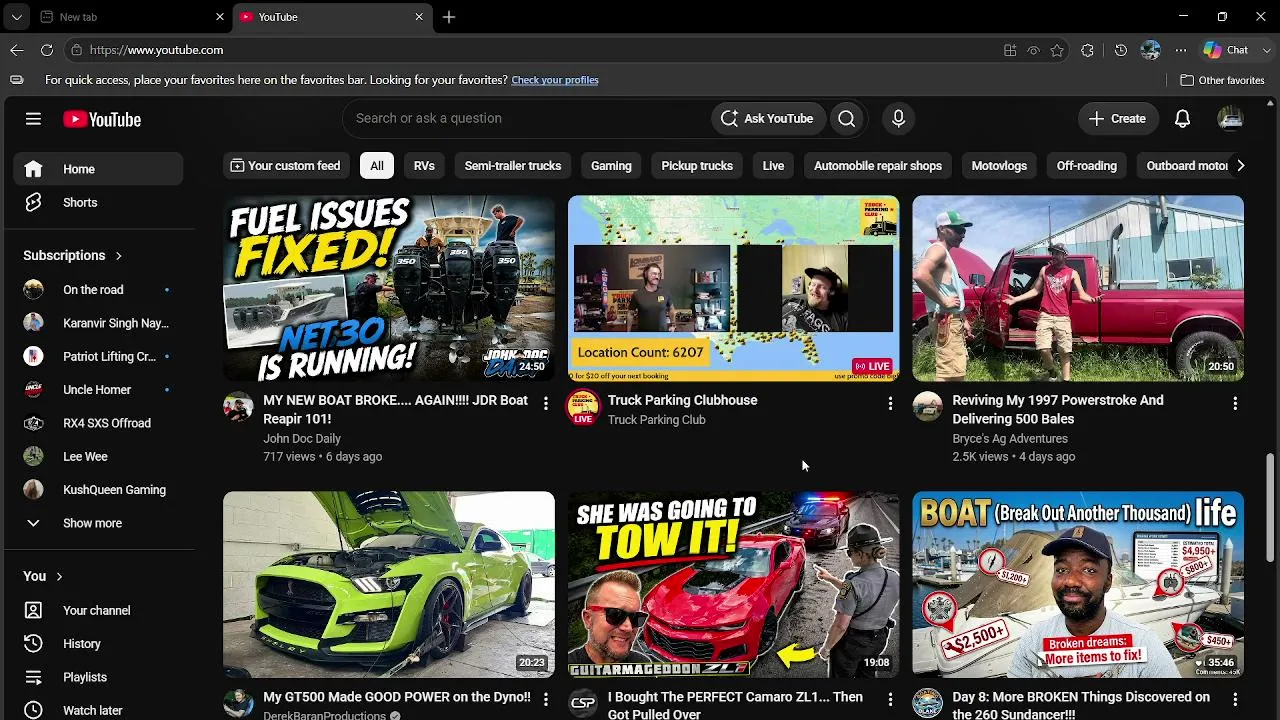The image size is (1280, 720).
Task: Open the Uncle Homer subscription
Action: coord(98,390)
